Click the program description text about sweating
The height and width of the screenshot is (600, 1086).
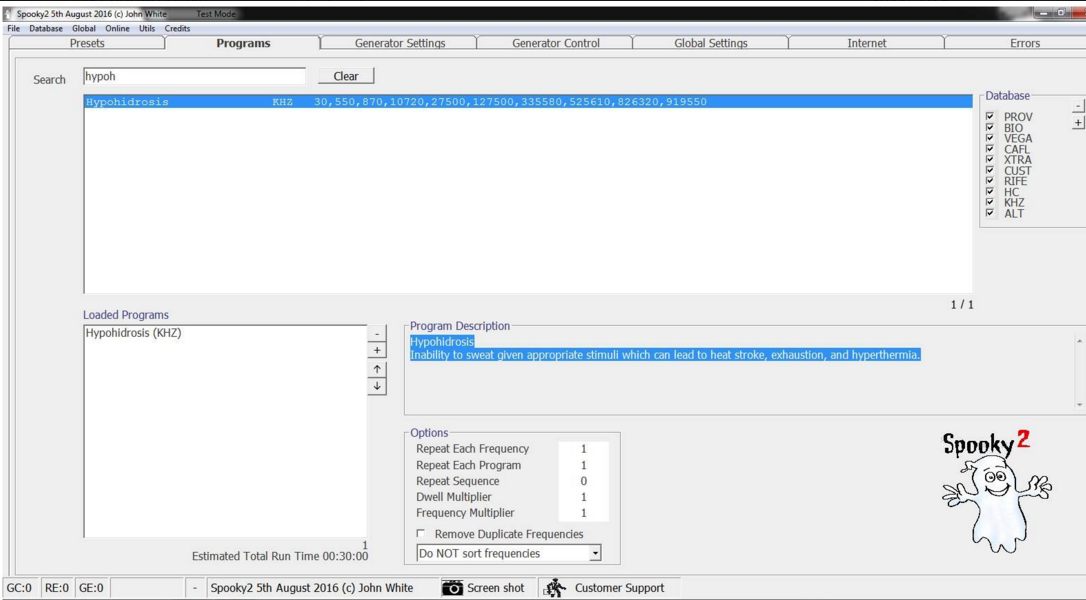click(665, 355)
